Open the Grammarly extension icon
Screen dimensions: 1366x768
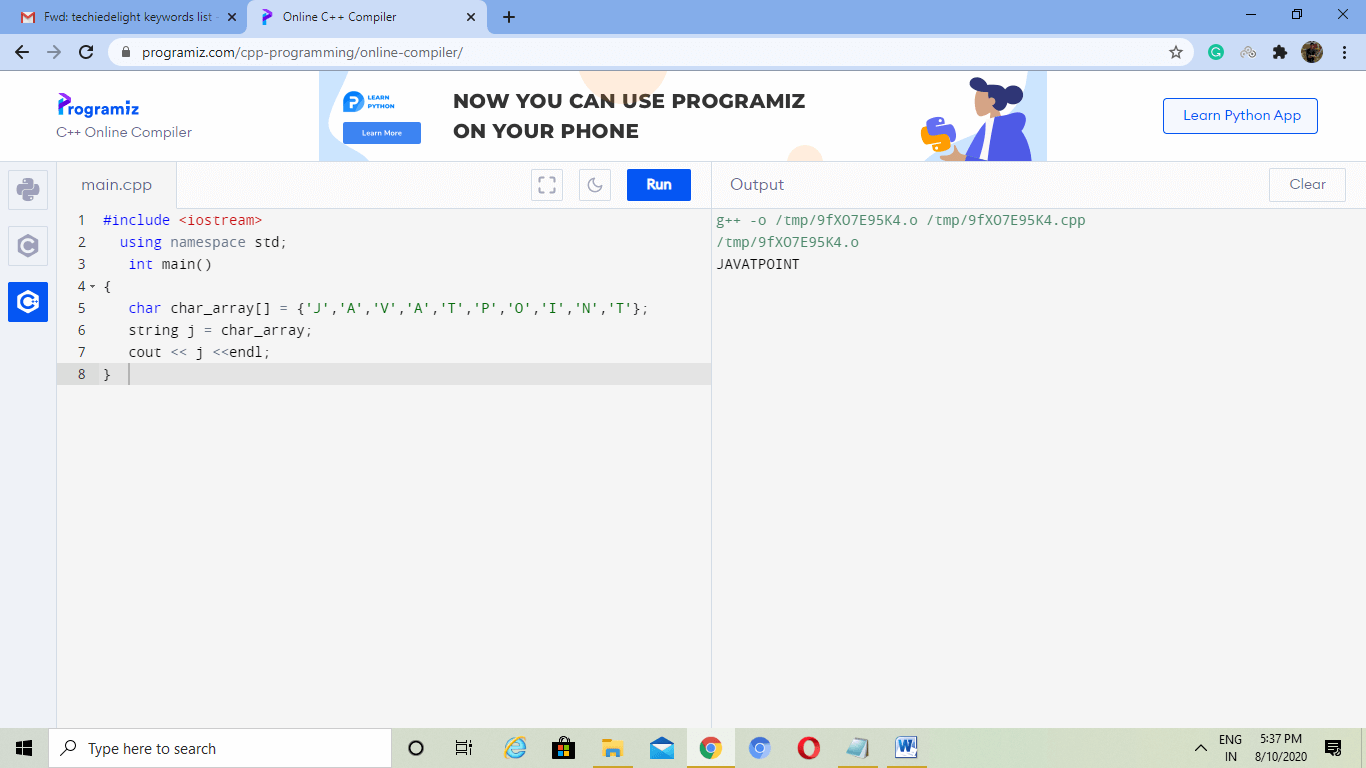point(1216,52)
